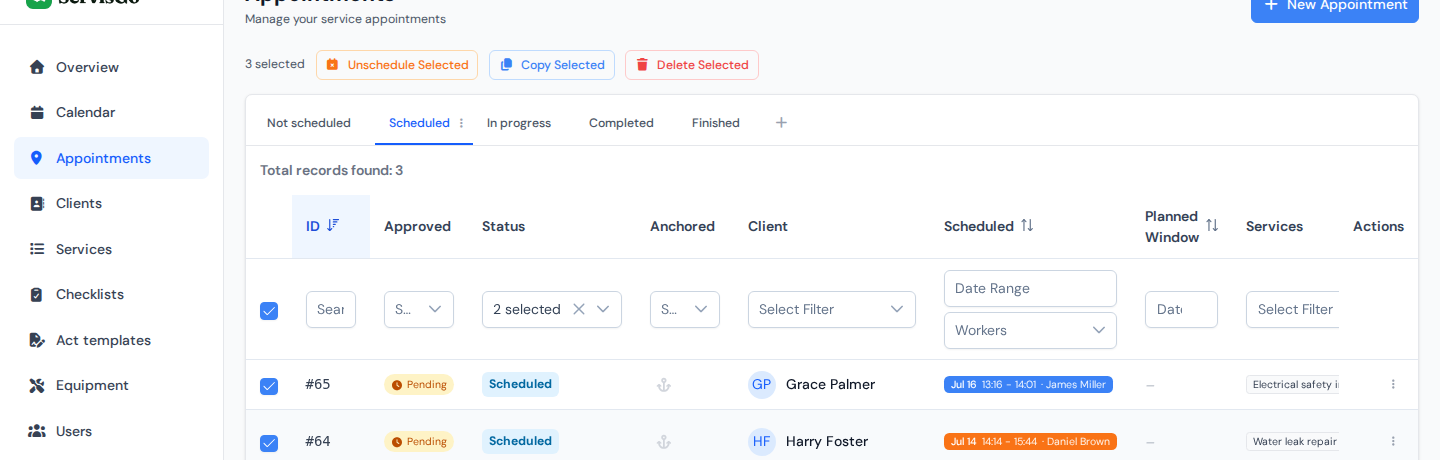Viewport: 1440px width, 460px height.
Task: Open the Anchored filter dropdown
Action: [x=685, y=309]
